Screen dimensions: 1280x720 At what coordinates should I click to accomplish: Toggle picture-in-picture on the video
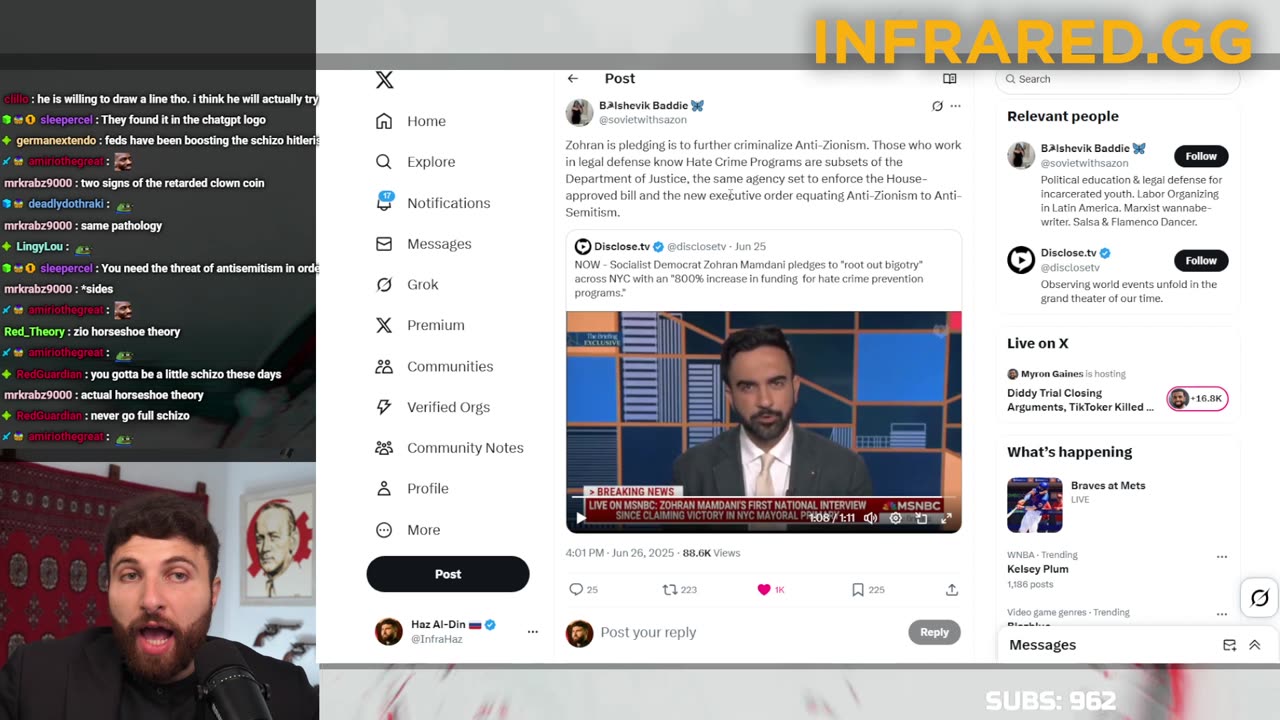921,518
